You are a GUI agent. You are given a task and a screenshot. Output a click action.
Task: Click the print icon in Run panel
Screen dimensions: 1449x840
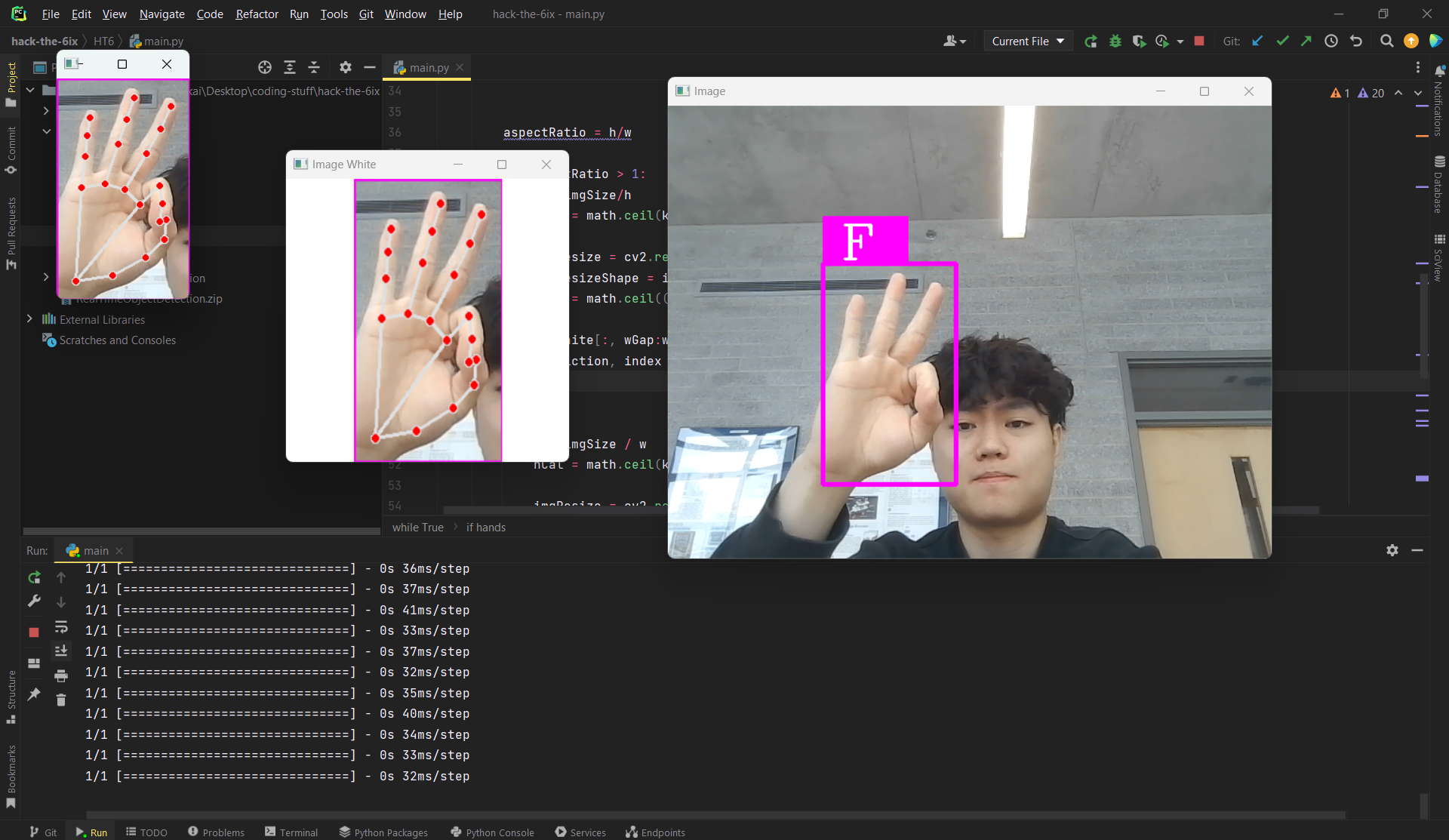(x=61, y=675)
